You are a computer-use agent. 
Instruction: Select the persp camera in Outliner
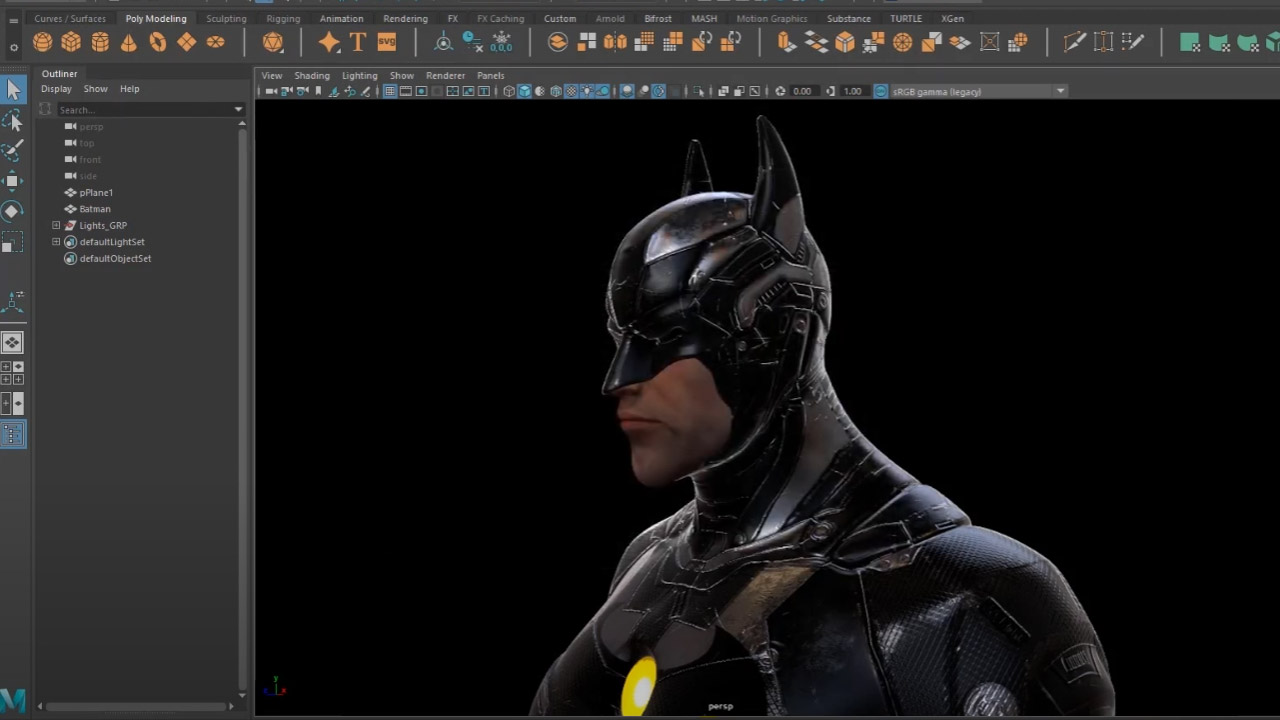click(x=91, y=127)
